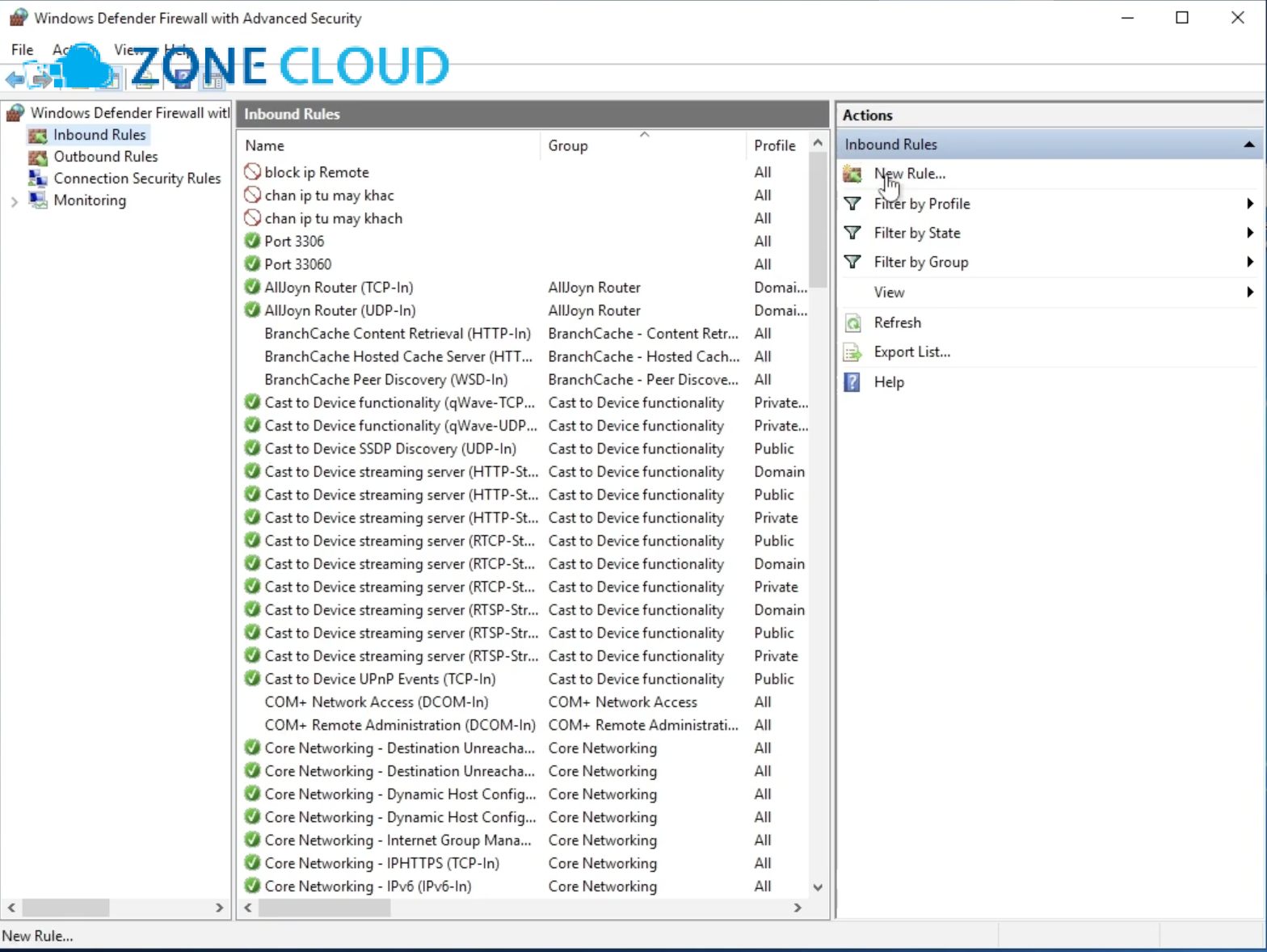Click 'COM+ Network Access' group cell
Viewport: 1267px width, 952px height.
pos(622,702)
